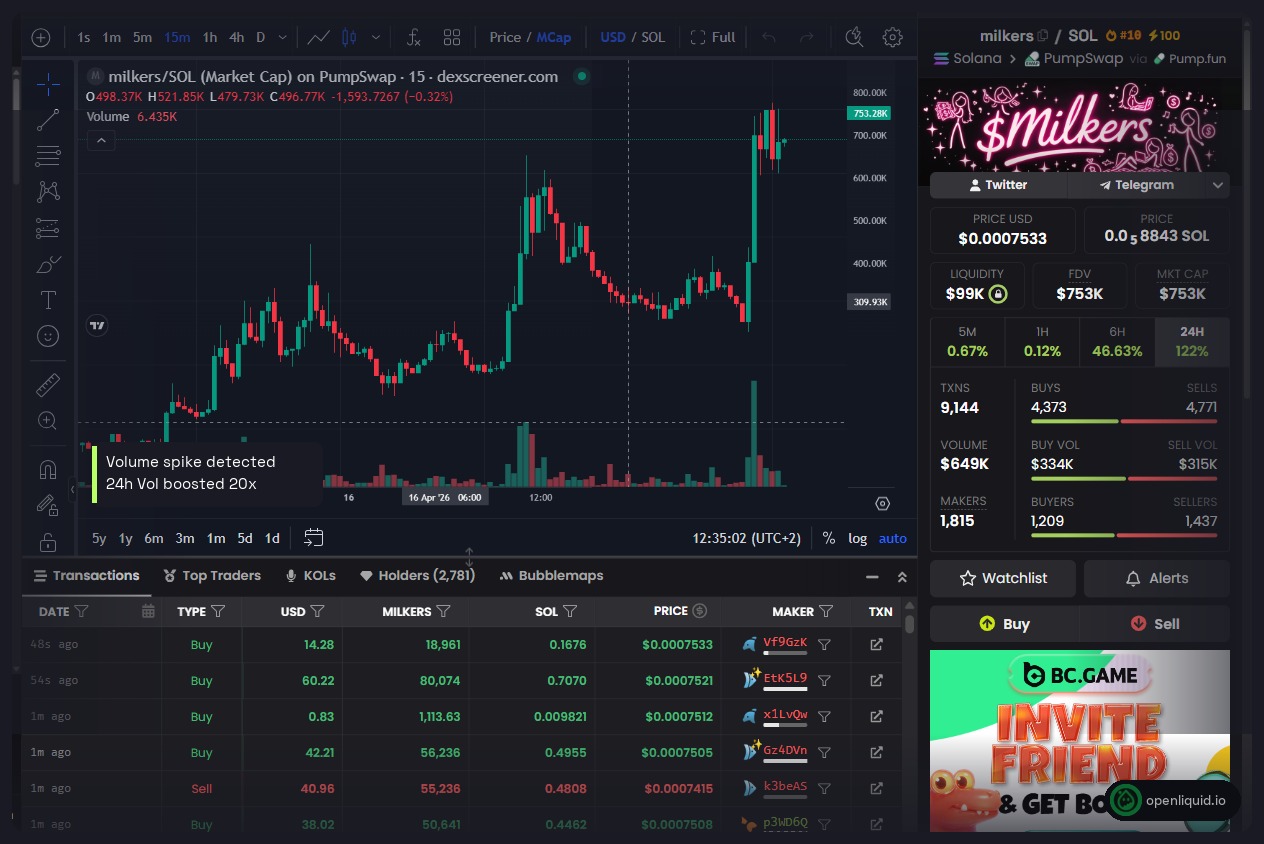Open the indicators fx panel
Screen dimensions: 1264x844
[x=413, y=37]
